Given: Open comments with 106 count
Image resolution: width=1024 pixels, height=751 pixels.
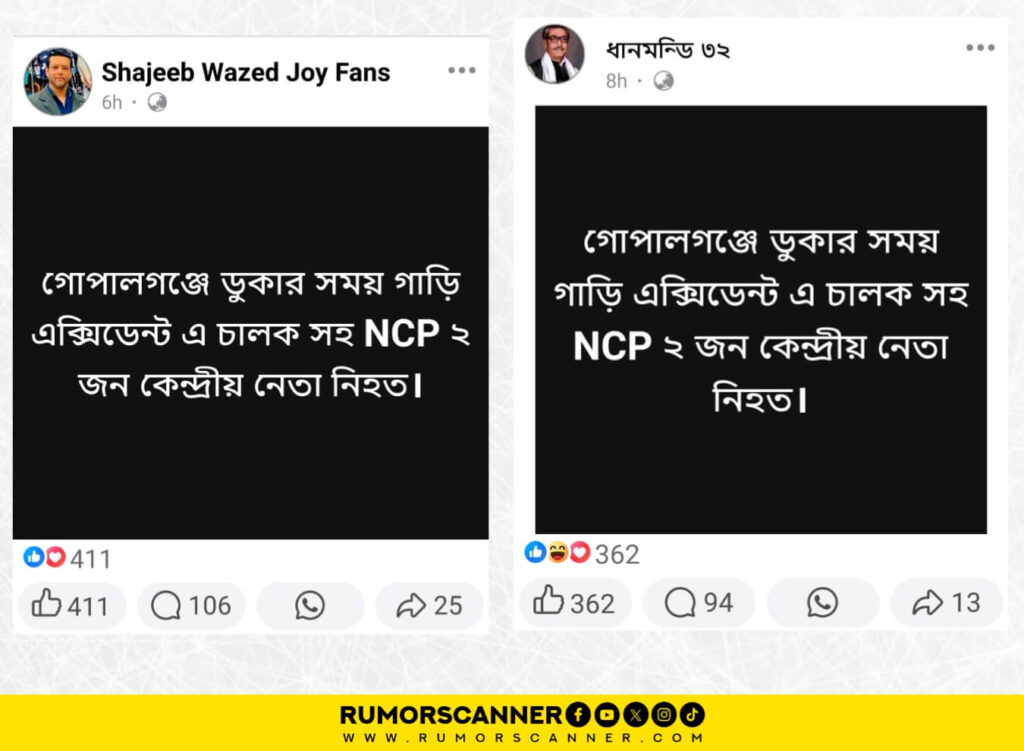Looking at the screenshot, I should coord(191,605).
